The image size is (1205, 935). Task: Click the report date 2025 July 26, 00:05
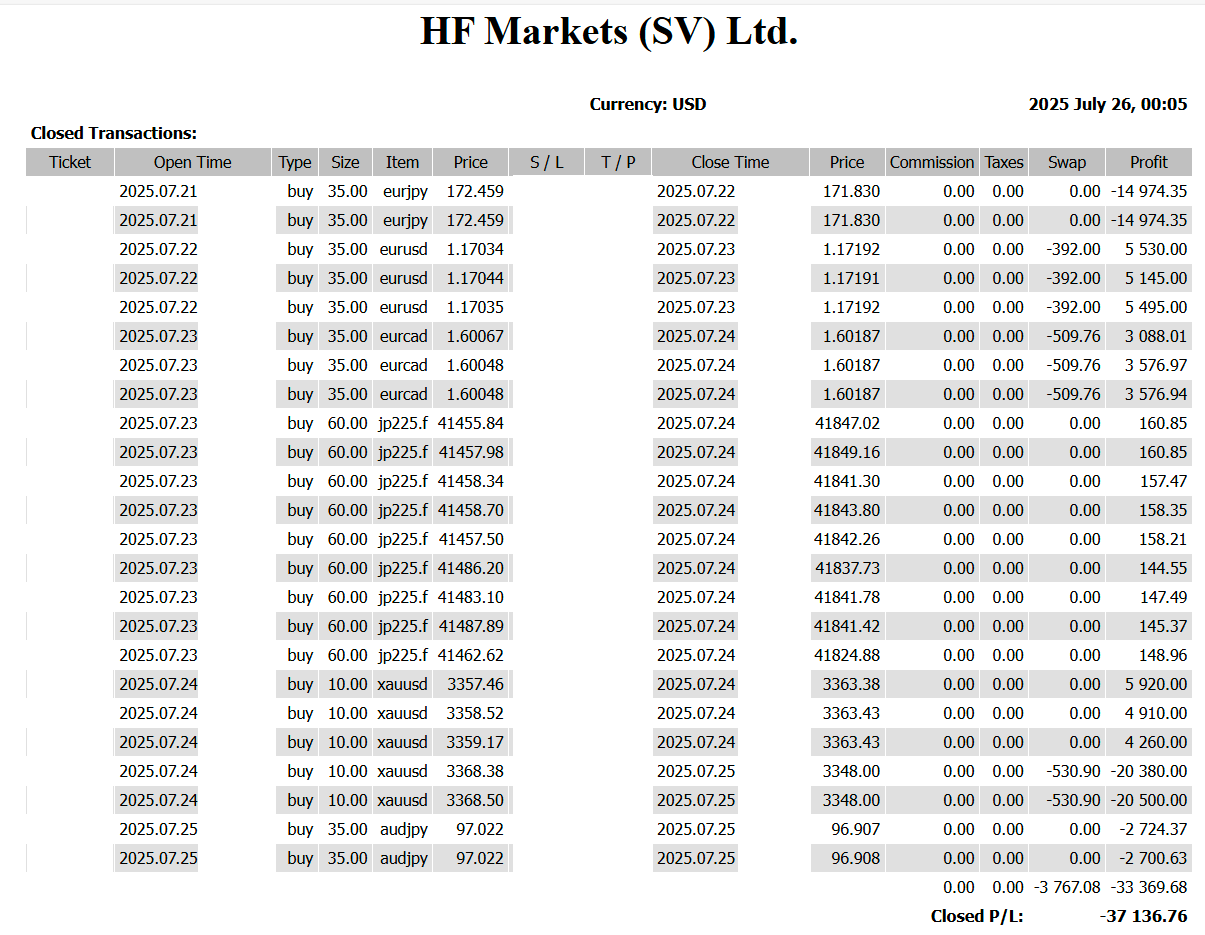tap(1107, 104)
